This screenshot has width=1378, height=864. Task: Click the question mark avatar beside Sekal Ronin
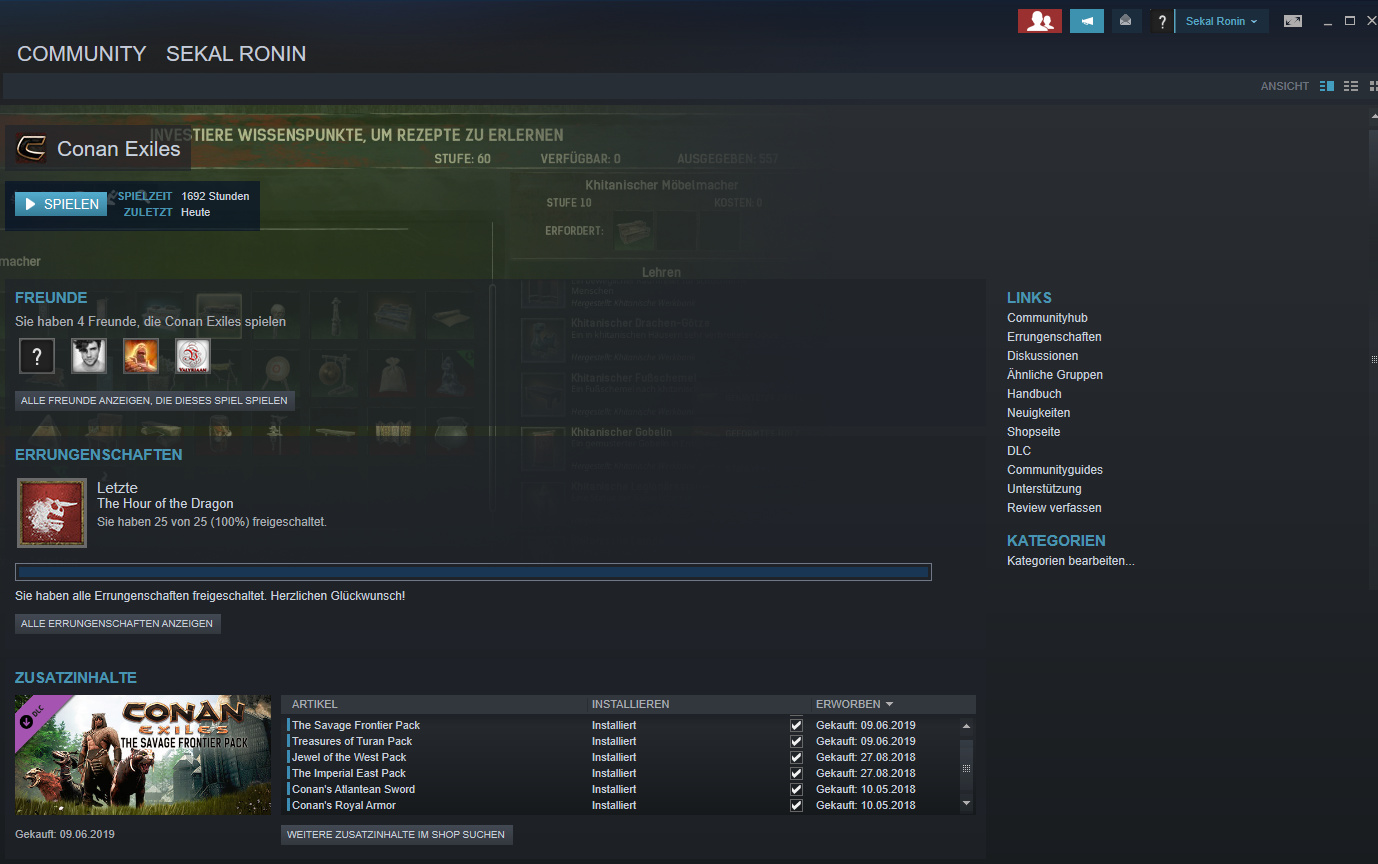1161,21
